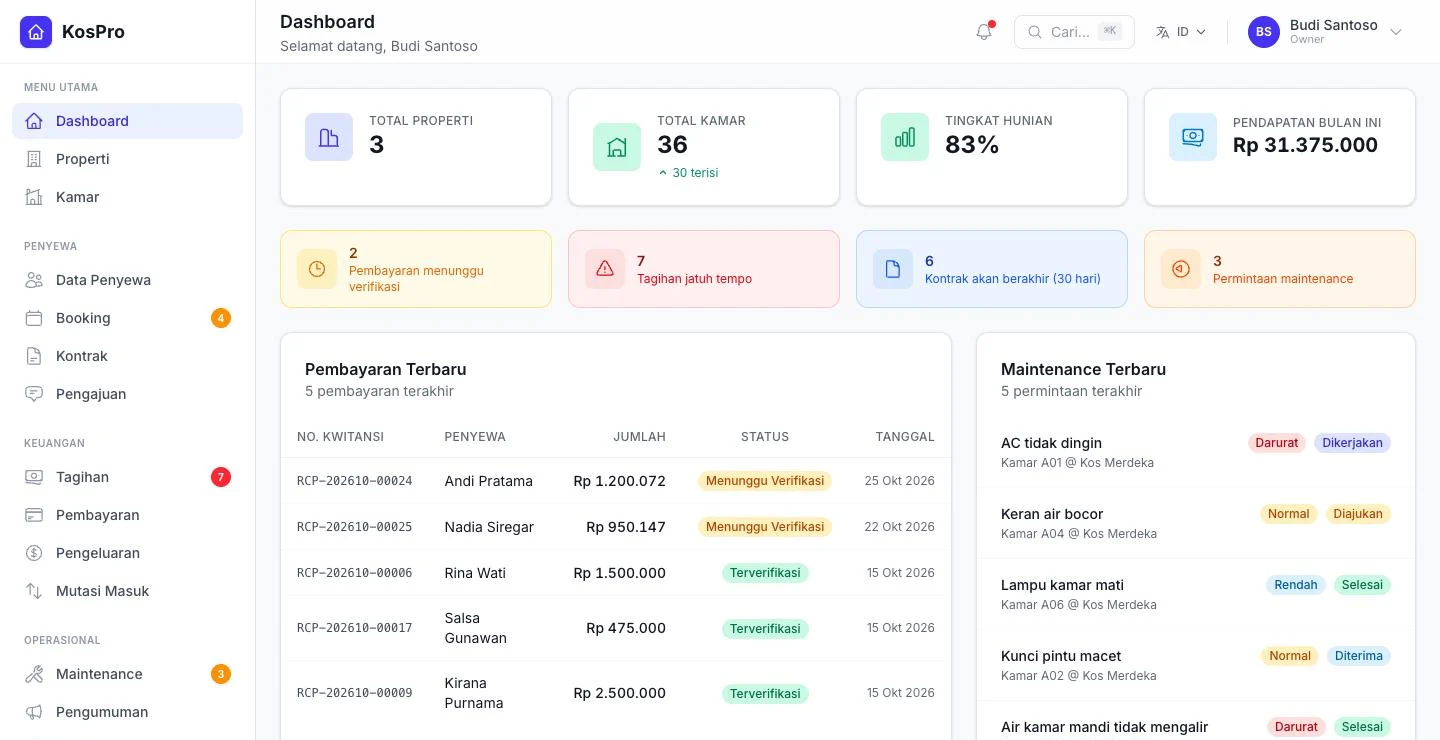Click the warning triangle icon for overdue bills
This screenshot has height=740, width=1440.
tap(605, 269)
